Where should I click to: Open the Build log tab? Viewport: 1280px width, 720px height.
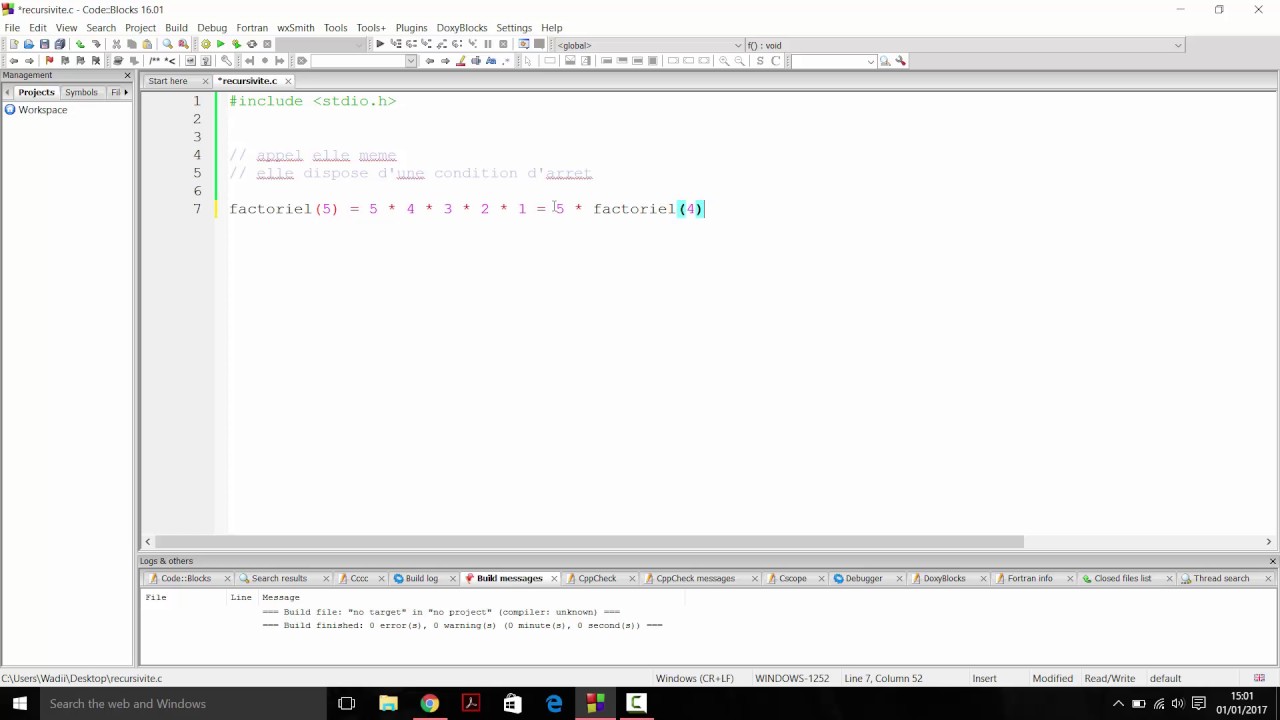pos(421,578)
